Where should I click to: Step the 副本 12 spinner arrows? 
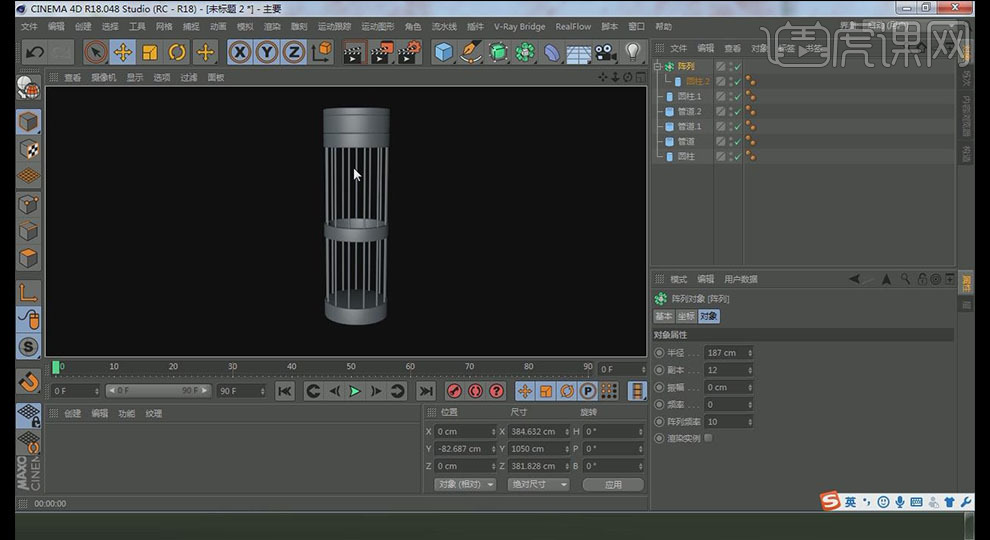point(750,370)
